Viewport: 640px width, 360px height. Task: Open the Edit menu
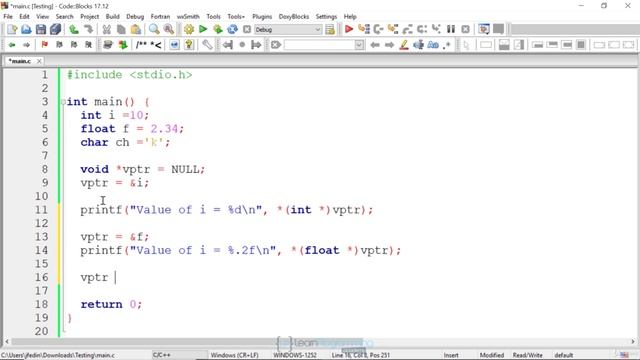coord(24,17)
